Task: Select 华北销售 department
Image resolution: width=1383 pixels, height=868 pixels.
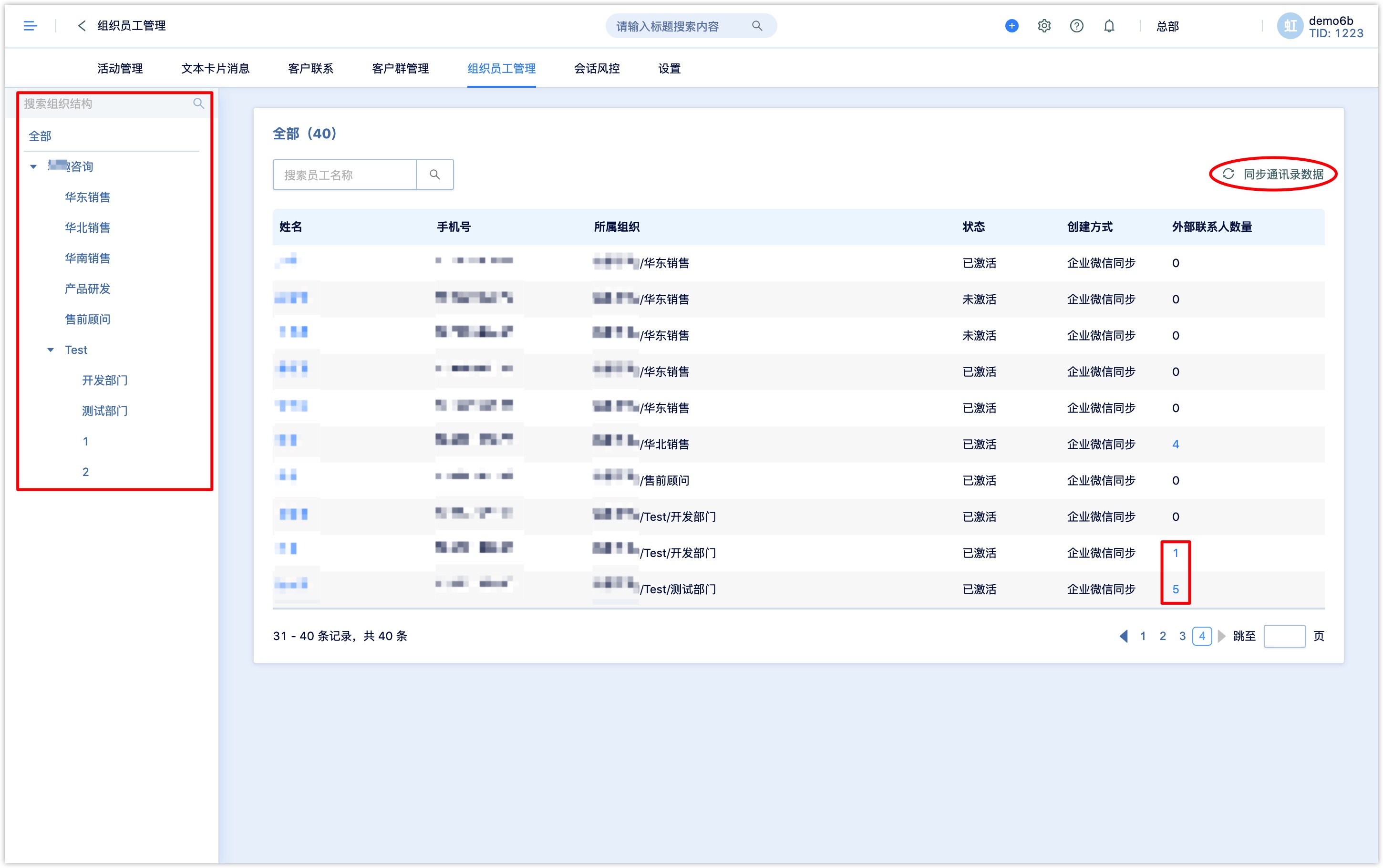Action: tap(87, 227)
